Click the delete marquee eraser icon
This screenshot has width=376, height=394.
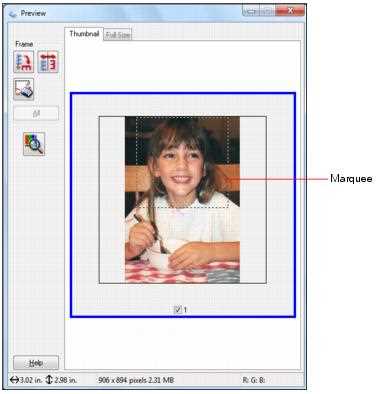click(x=24, y=89)
